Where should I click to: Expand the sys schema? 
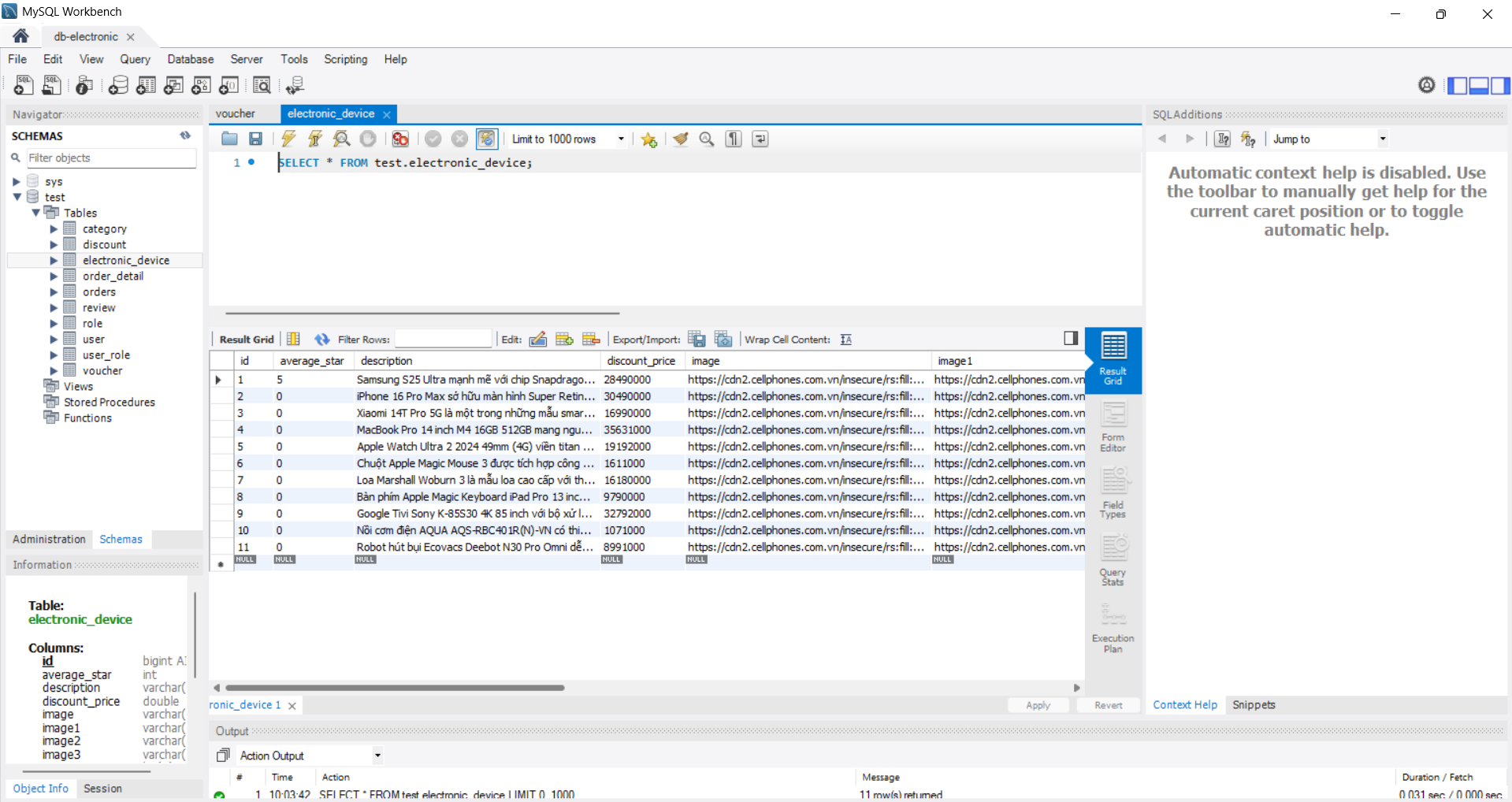click(x=16, y=181)
